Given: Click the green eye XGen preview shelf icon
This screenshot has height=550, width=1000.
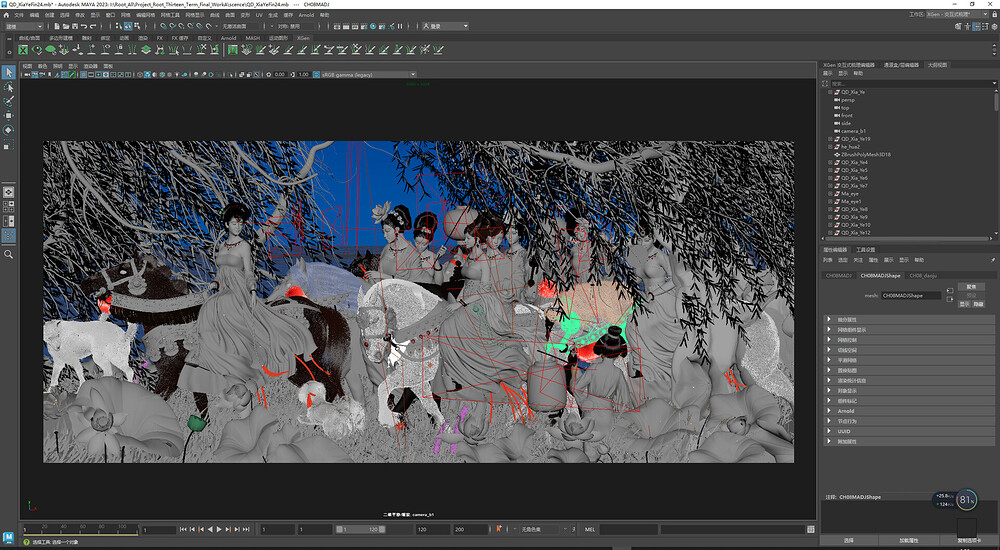Looking at the screenshot, I should click(37, 49).
